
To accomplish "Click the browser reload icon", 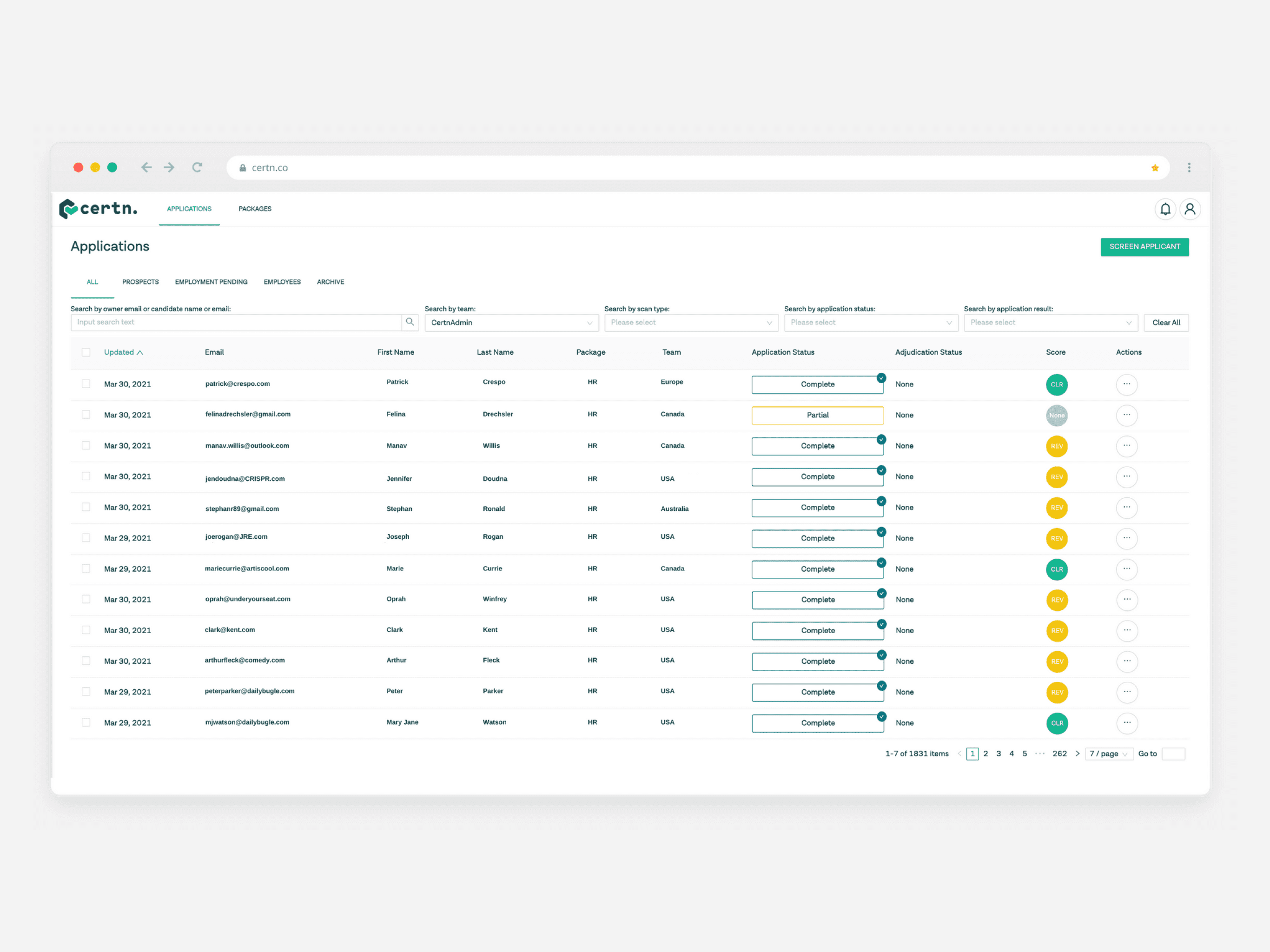I will (x=197, y=168).
